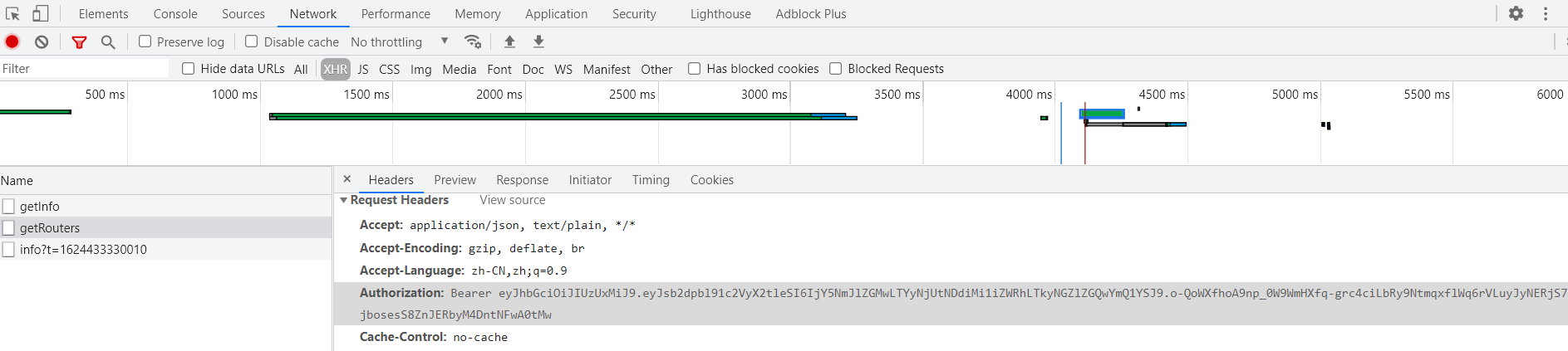
Task: Click in the Filter text field
Action: click(83, 69)
